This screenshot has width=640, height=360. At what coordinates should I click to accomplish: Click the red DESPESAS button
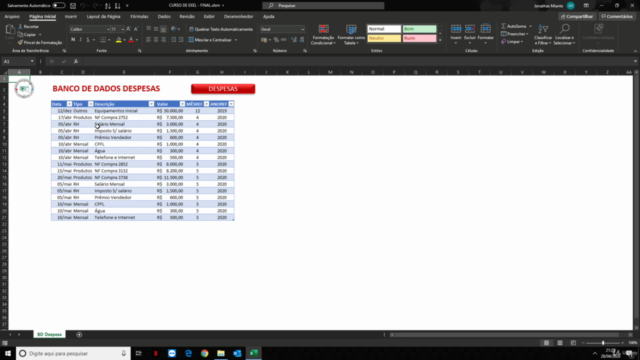point(223,89)
